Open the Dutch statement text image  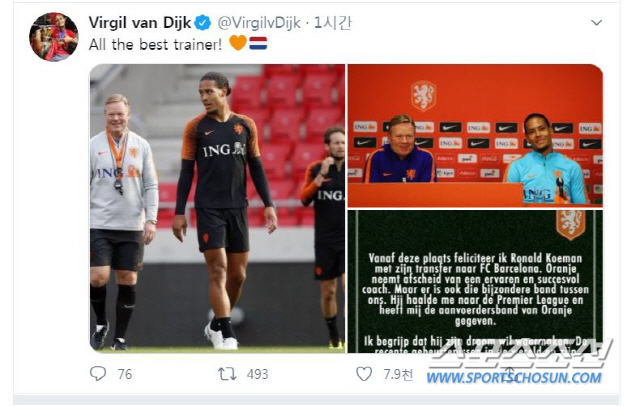(x=475, y=282)
